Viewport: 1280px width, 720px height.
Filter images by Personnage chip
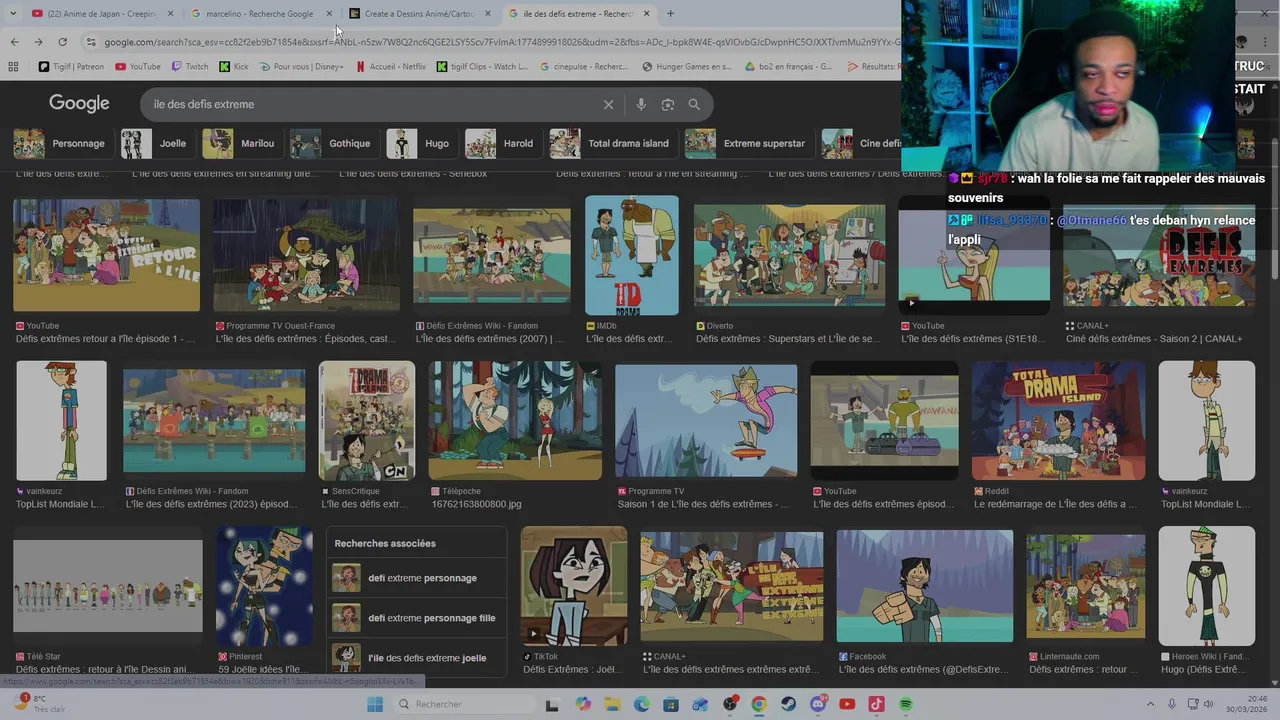point(60,143)
